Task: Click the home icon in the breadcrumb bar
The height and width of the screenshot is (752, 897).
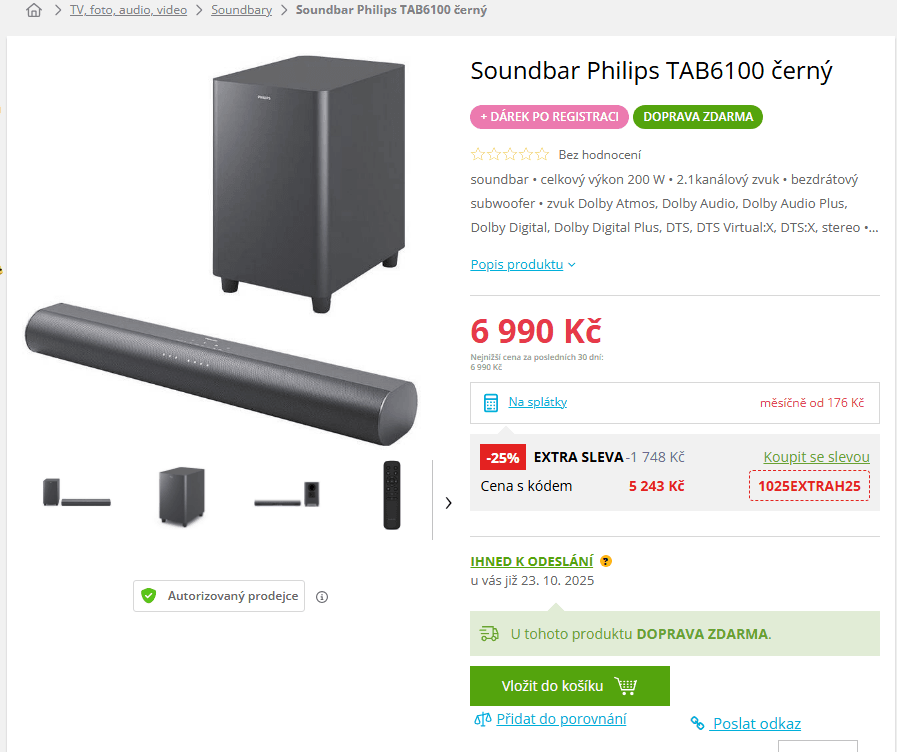Action: coord(34,11)
